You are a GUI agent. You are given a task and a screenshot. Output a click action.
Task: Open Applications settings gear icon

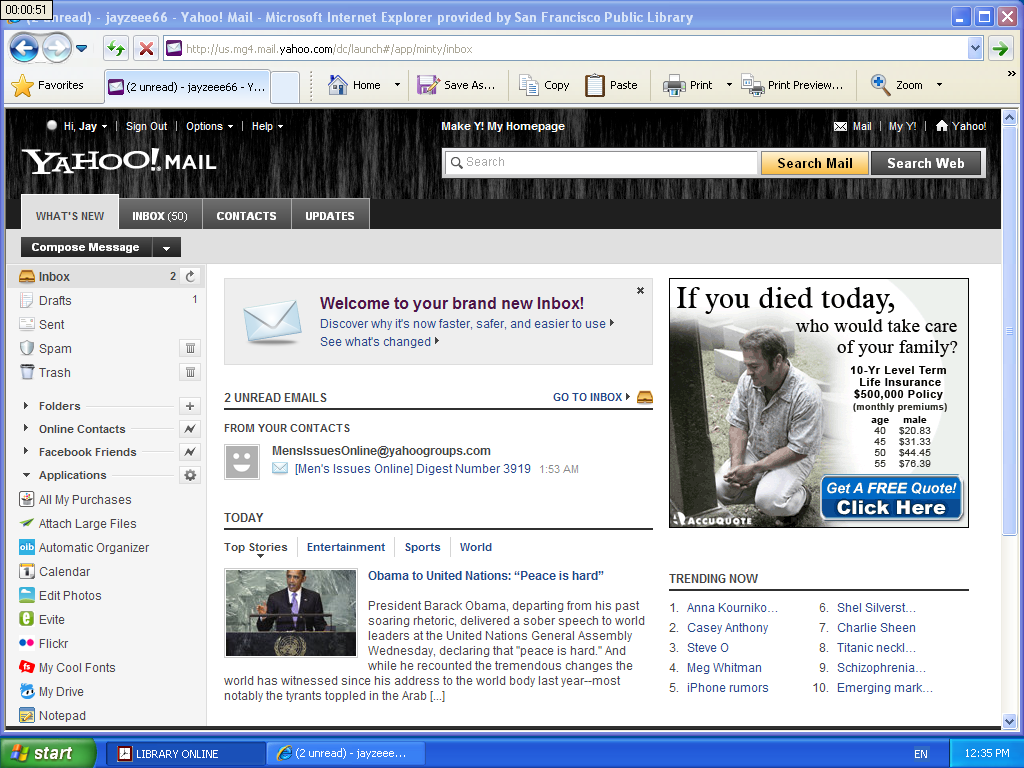190,475
